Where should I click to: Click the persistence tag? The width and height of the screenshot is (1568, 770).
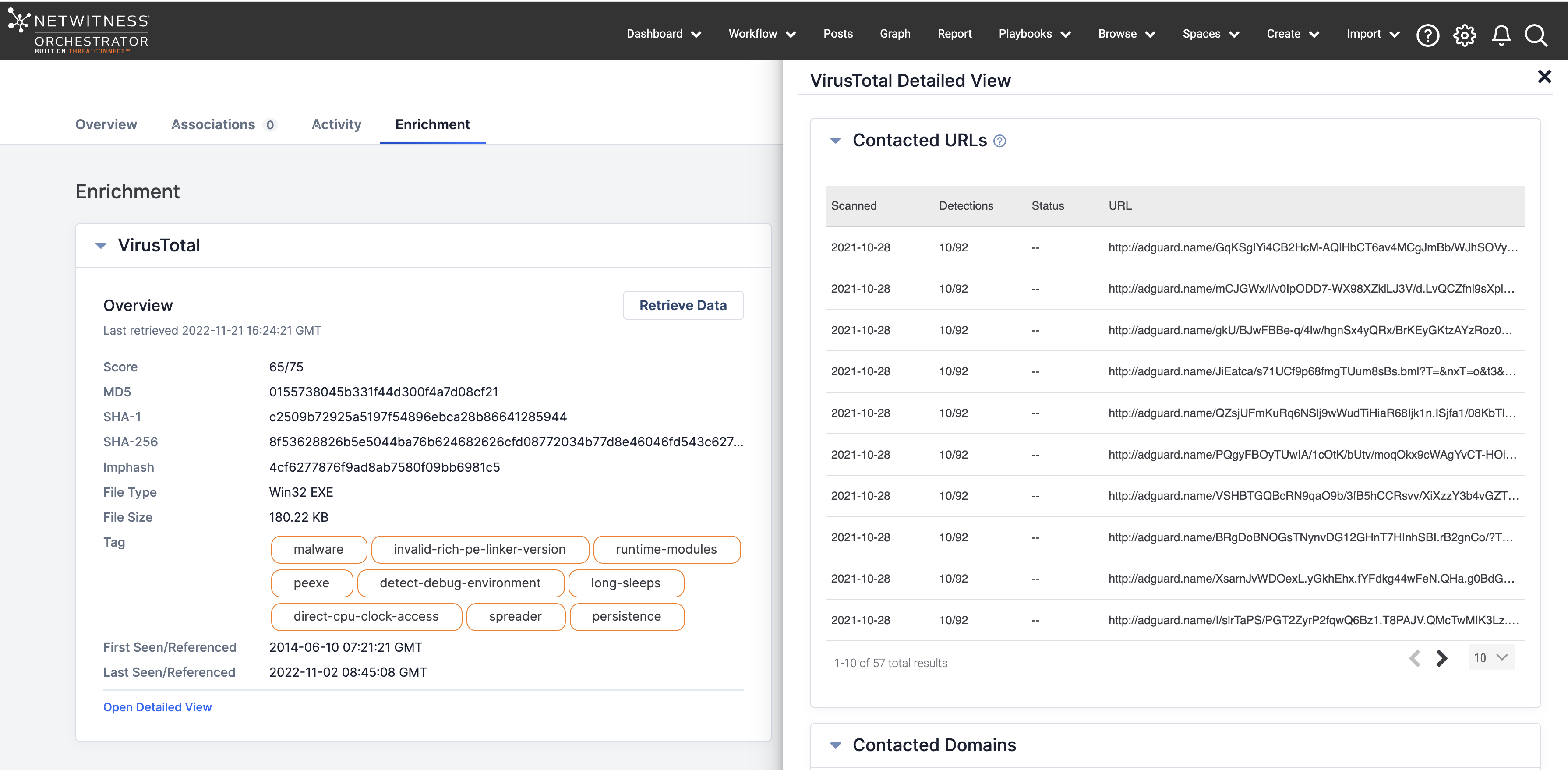tap(626, 617)
